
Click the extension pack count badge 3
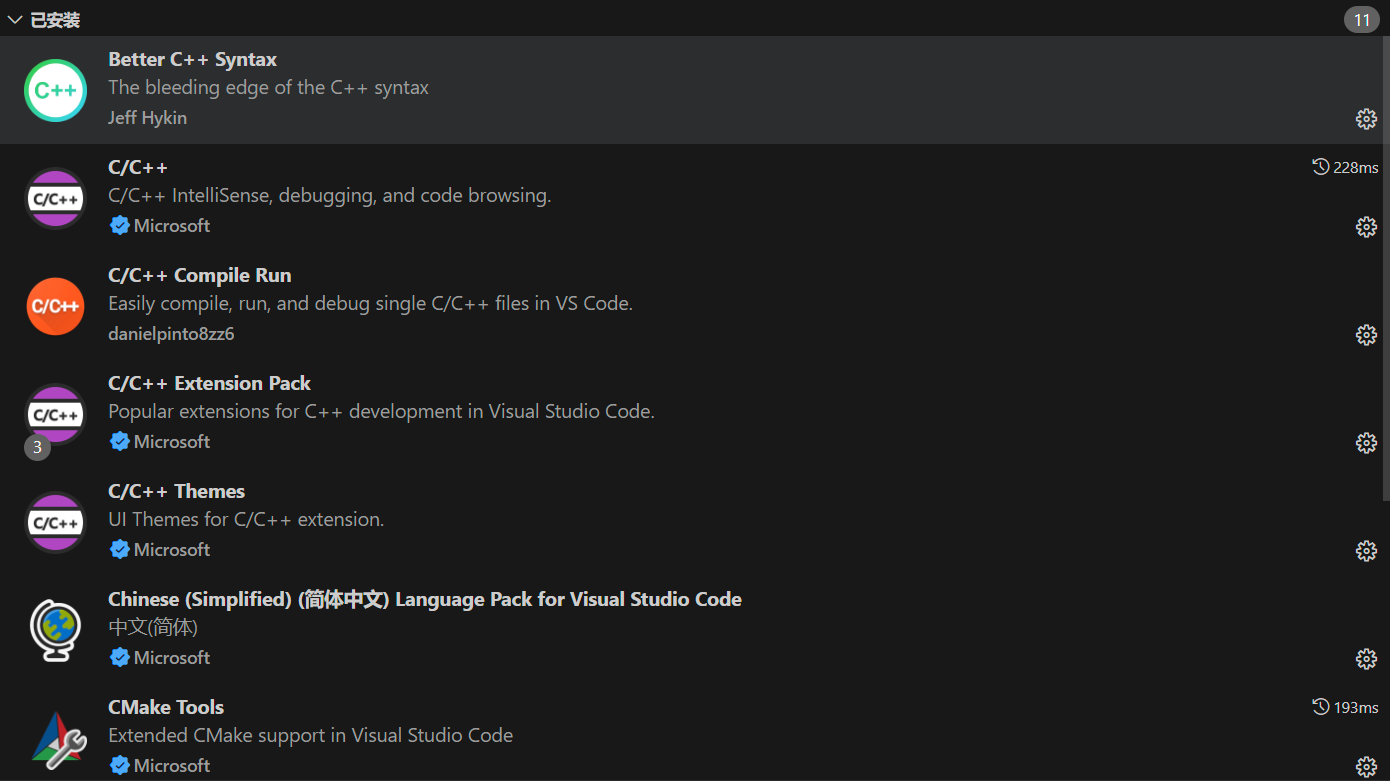coord(37,448)
